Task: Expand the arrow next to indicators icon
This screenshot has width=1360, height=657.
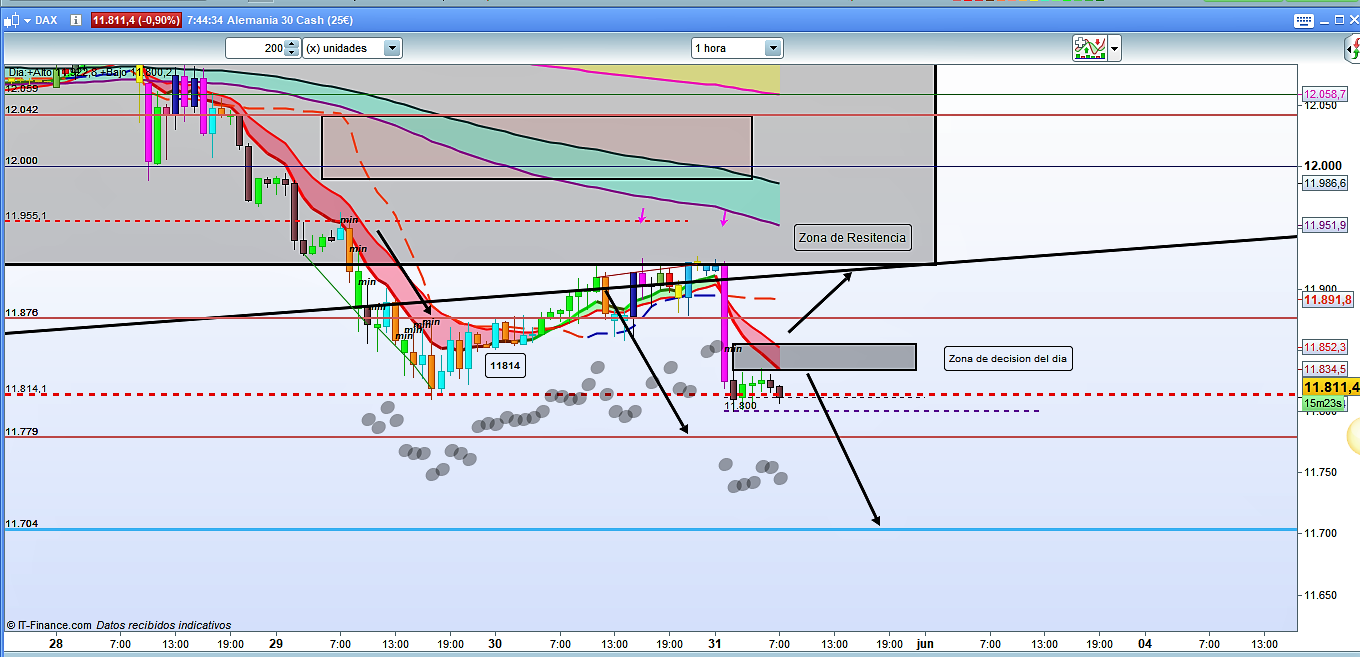Action: (1114, 47)
